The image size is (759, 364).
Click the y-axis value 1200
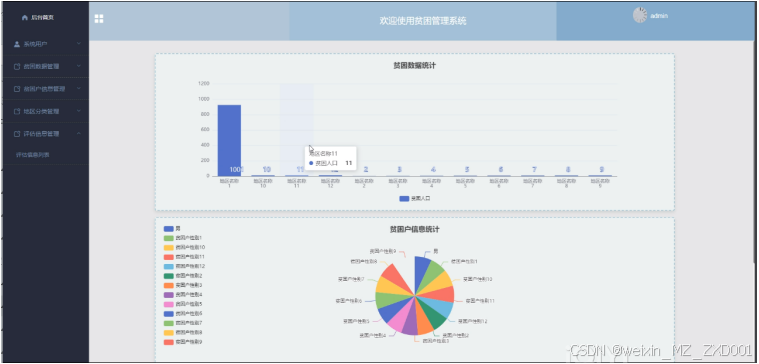[x=204, y=83]
